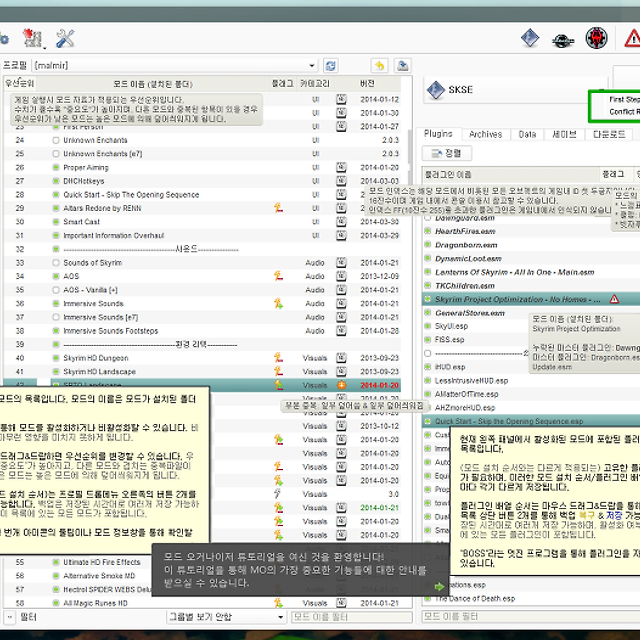Screen dimensions: 640x640
Task: Click the green tutorial next arrow
Action: click(439, 587)
